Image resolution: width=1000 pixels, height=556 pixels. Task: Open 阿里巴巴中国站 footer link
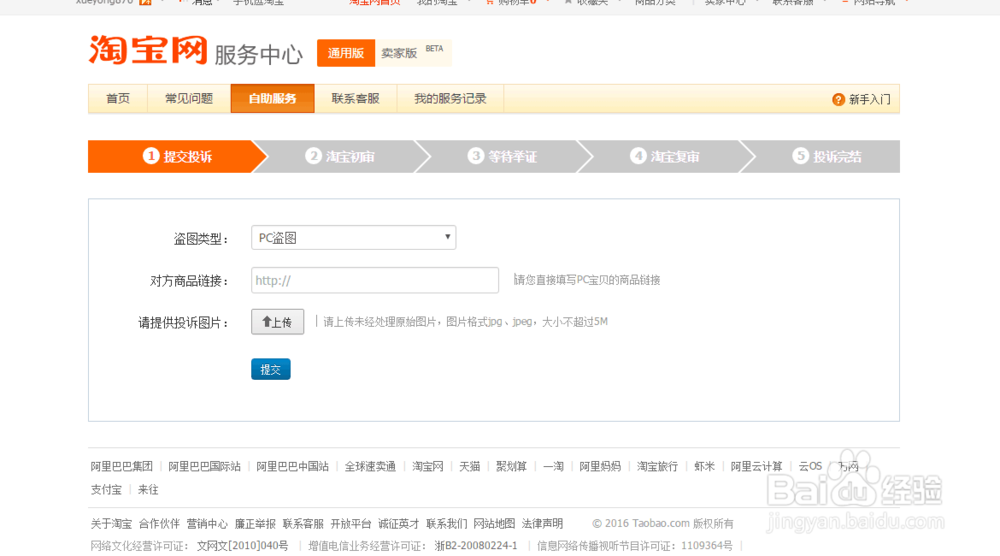293,467
